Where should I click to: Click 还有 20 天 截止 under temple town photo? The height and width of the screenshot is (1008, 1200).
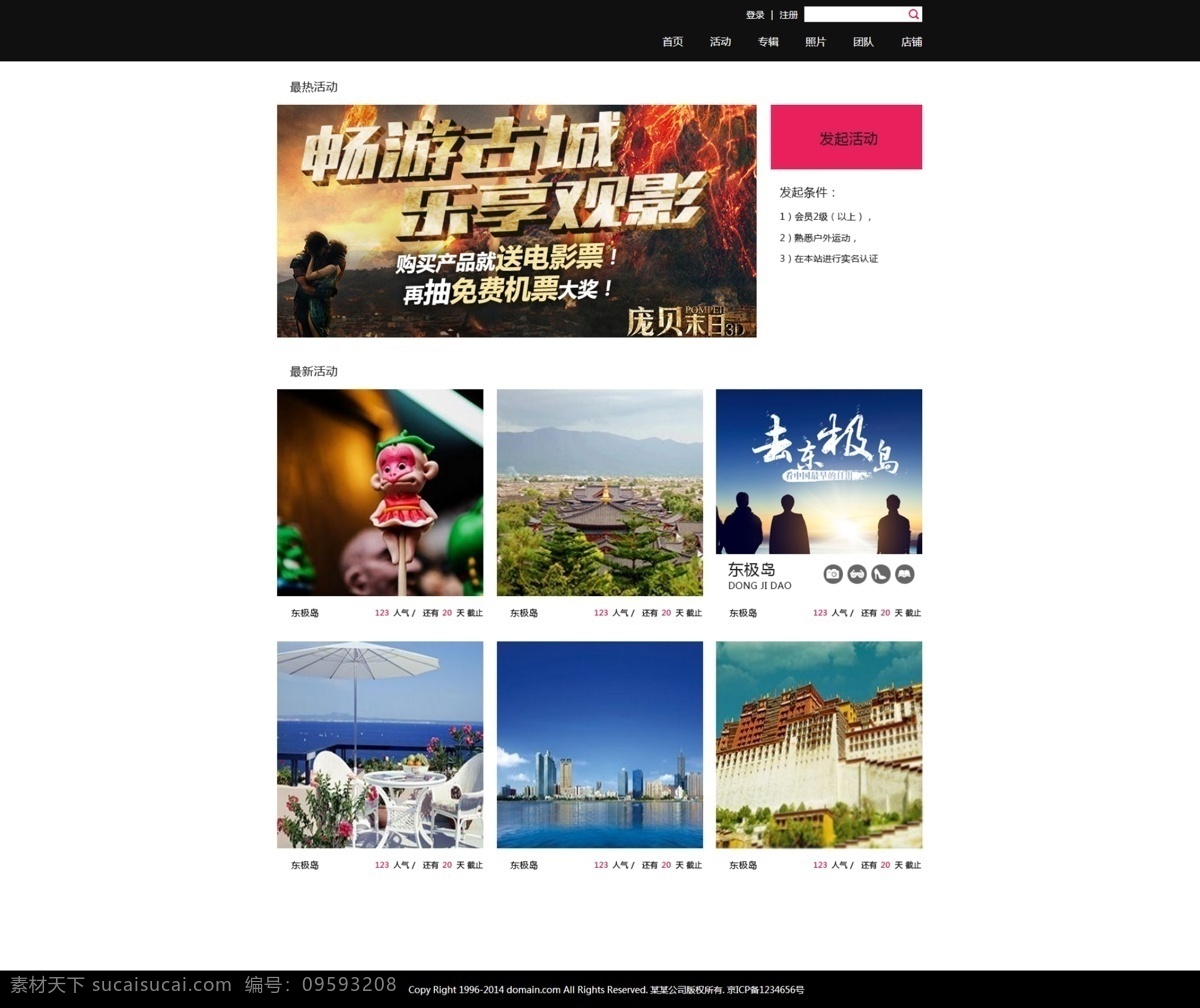(x=672, y=613)
